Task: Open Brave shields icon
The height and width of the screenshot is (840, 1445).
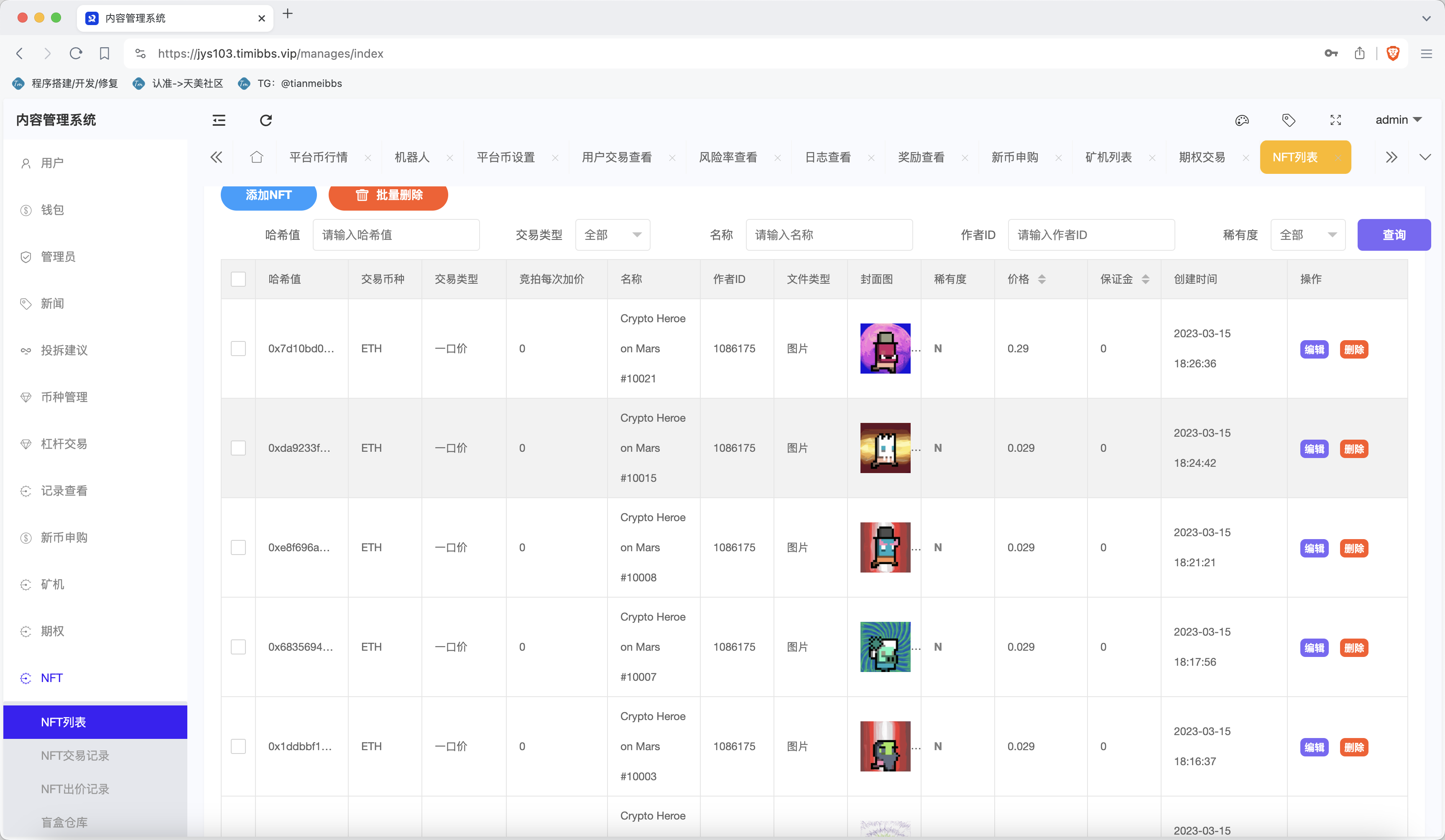Action: (1393, 53)
